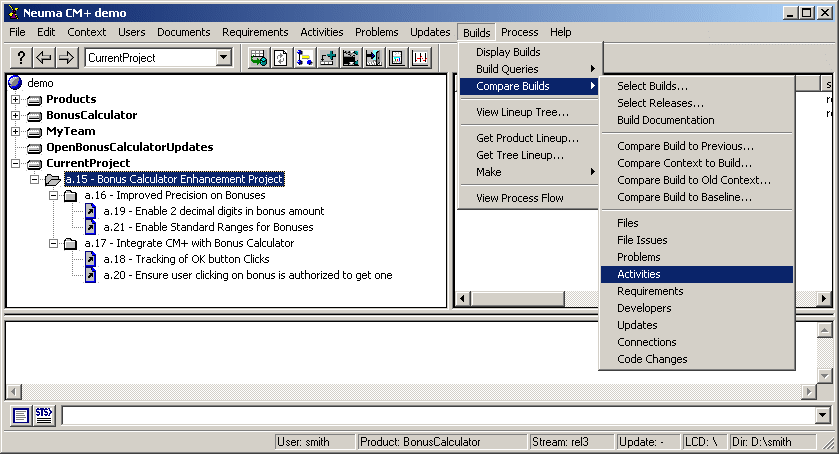The image size is (839, 454).
Task: Open the CurrentProject combo box dropdown arrow
Action: click(x=224, y=57)
